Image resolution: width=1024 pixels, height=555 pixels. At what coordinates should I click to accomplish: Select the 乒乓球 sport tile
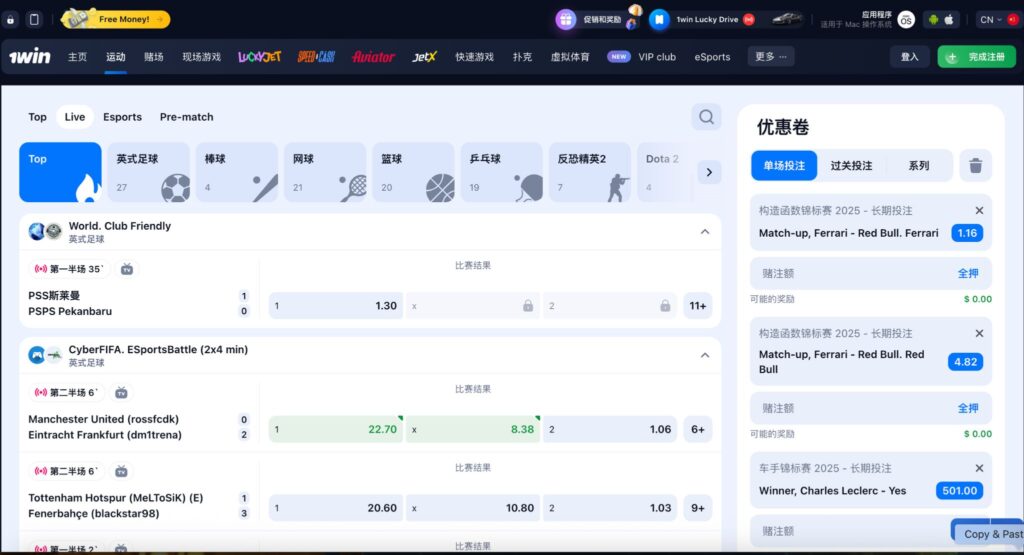(502, 172)
